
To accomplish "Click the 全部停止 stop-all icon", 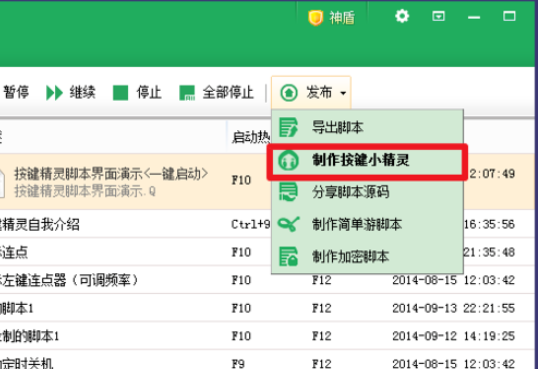I will point(187,93).
